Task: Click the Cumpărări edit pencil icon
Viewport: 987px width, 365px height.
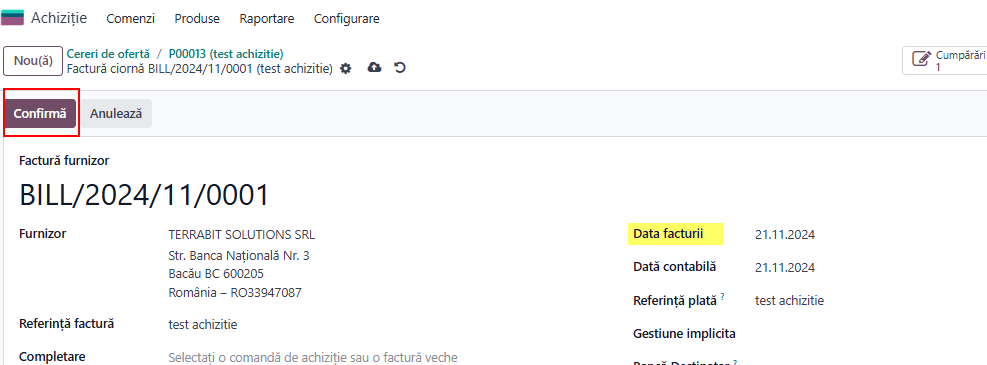Action: click(x=921, y=60)
